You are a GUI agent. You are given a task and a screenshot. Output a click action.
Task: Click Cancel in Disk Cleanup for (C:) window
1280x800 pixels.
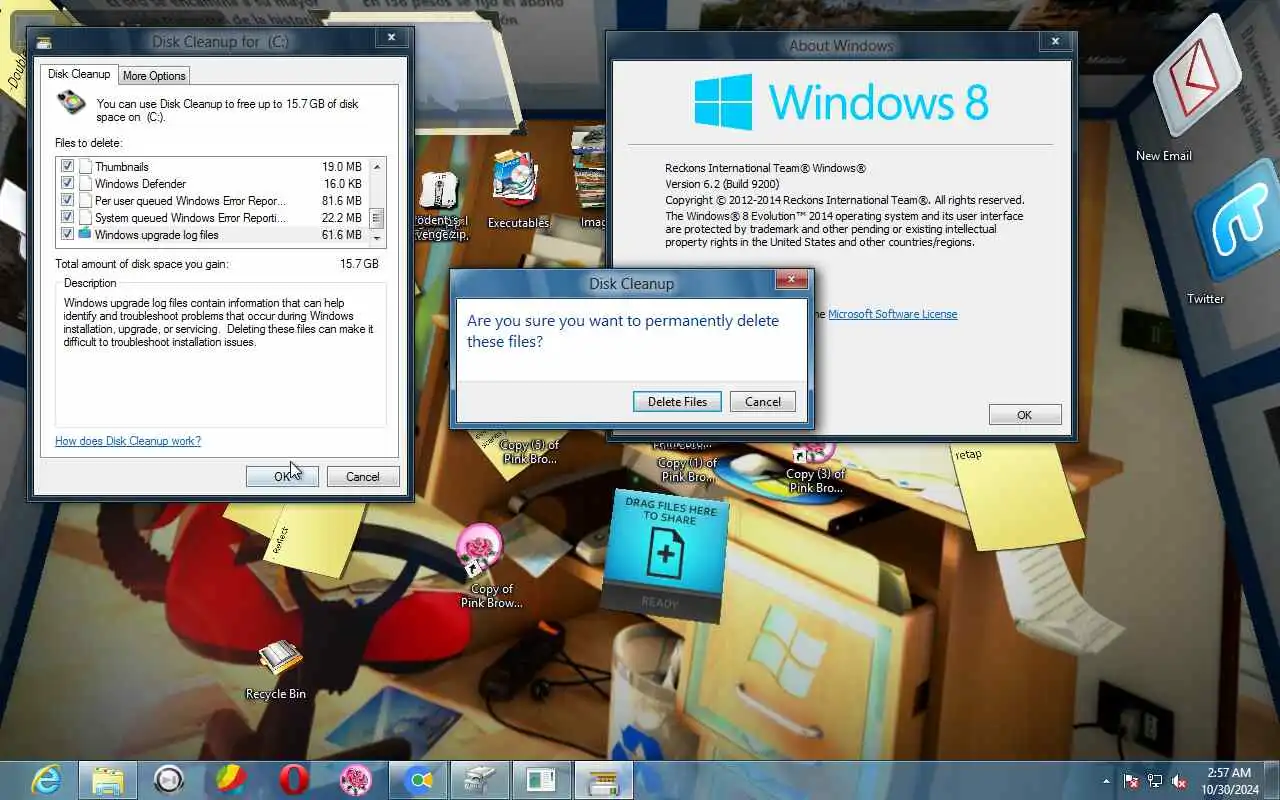pos(363,477)
